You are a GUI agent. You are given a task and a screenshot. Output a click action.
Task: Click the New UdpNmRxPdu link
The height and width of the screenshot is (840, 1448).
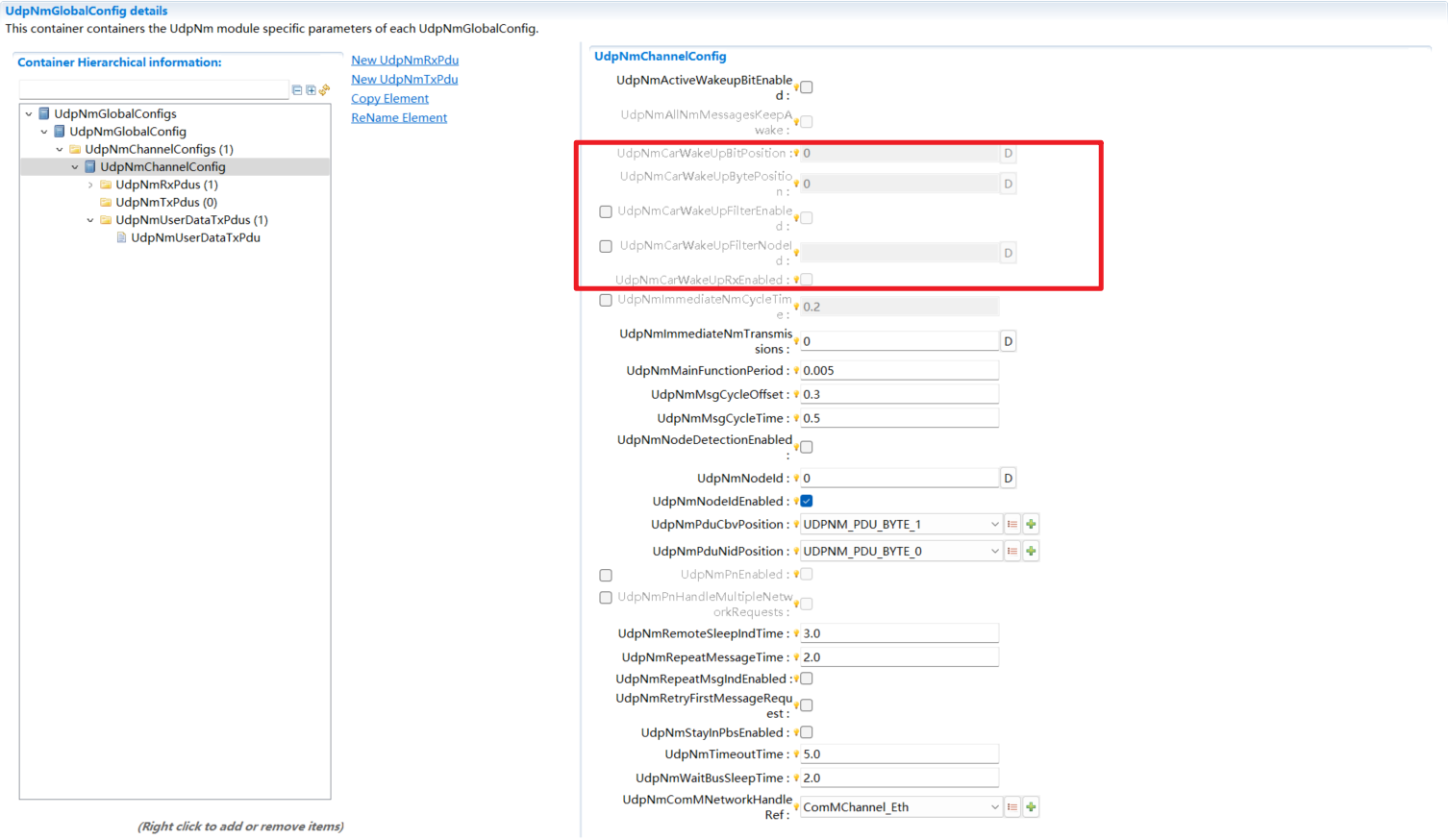[404, 61]
